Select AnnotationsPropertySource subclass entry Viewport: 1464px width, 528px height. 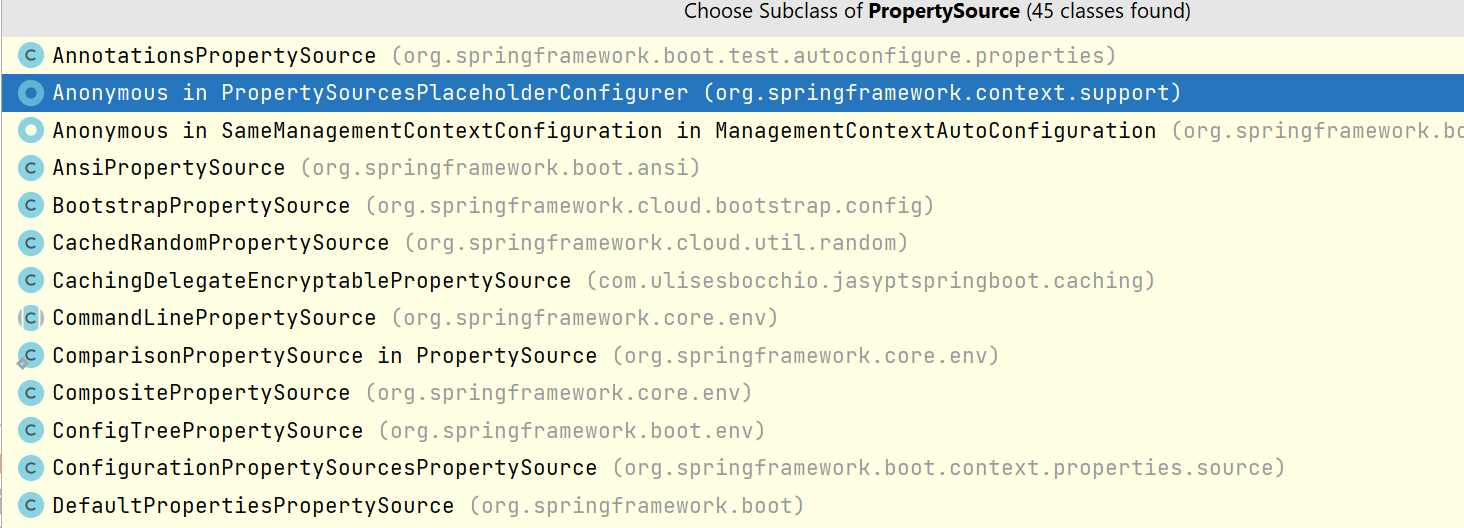(214, 56)
